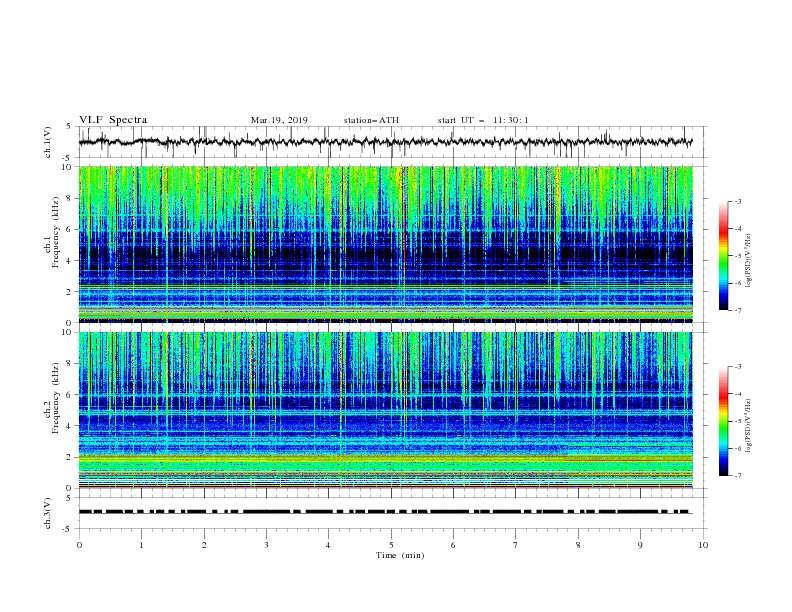The image size is (792, 612).
Task: Click time-axis tick label "3"
Action: tap(266, 545)
